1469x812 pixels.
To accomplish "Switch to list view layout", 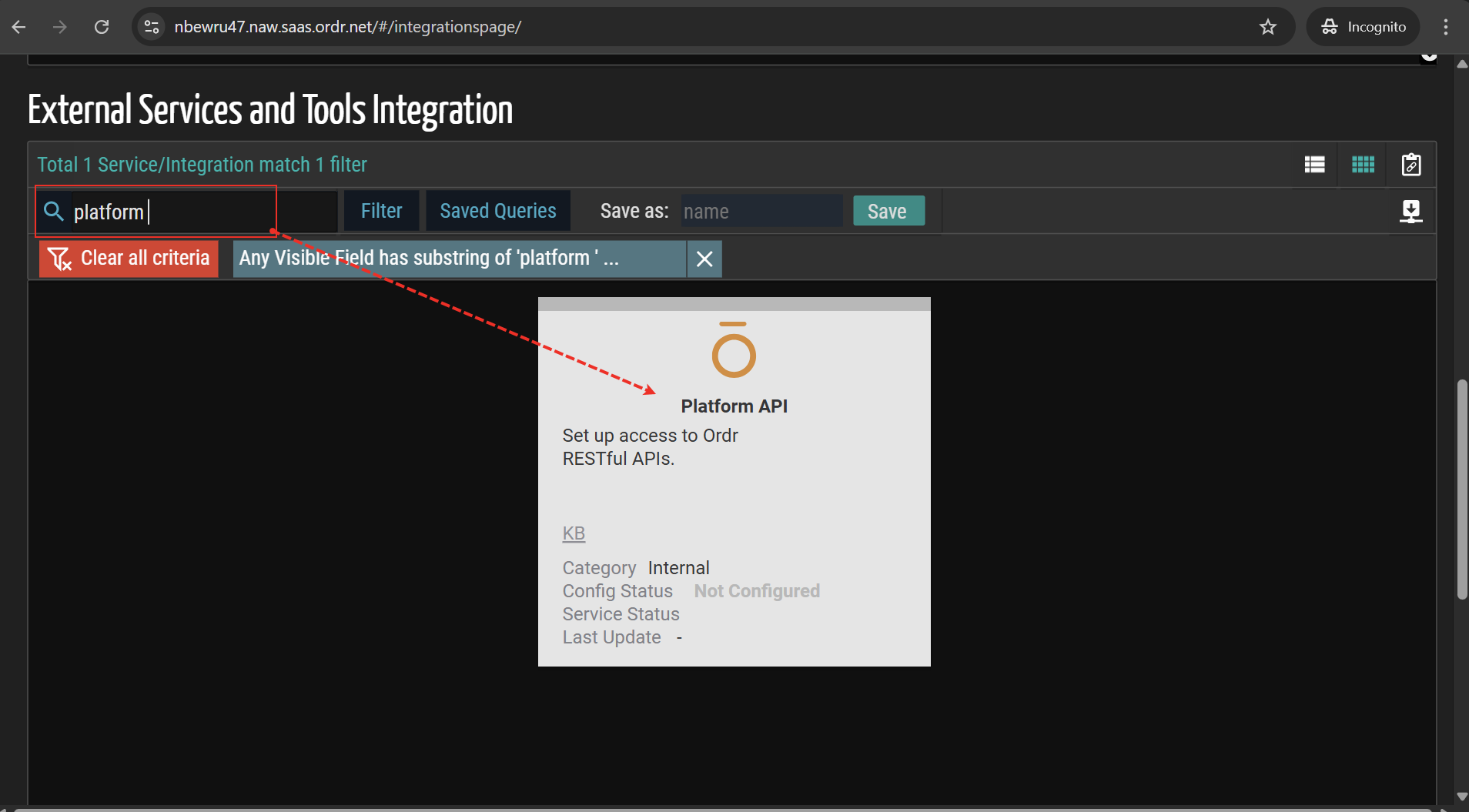I will pyautogui.click(x=1314, y=165).
